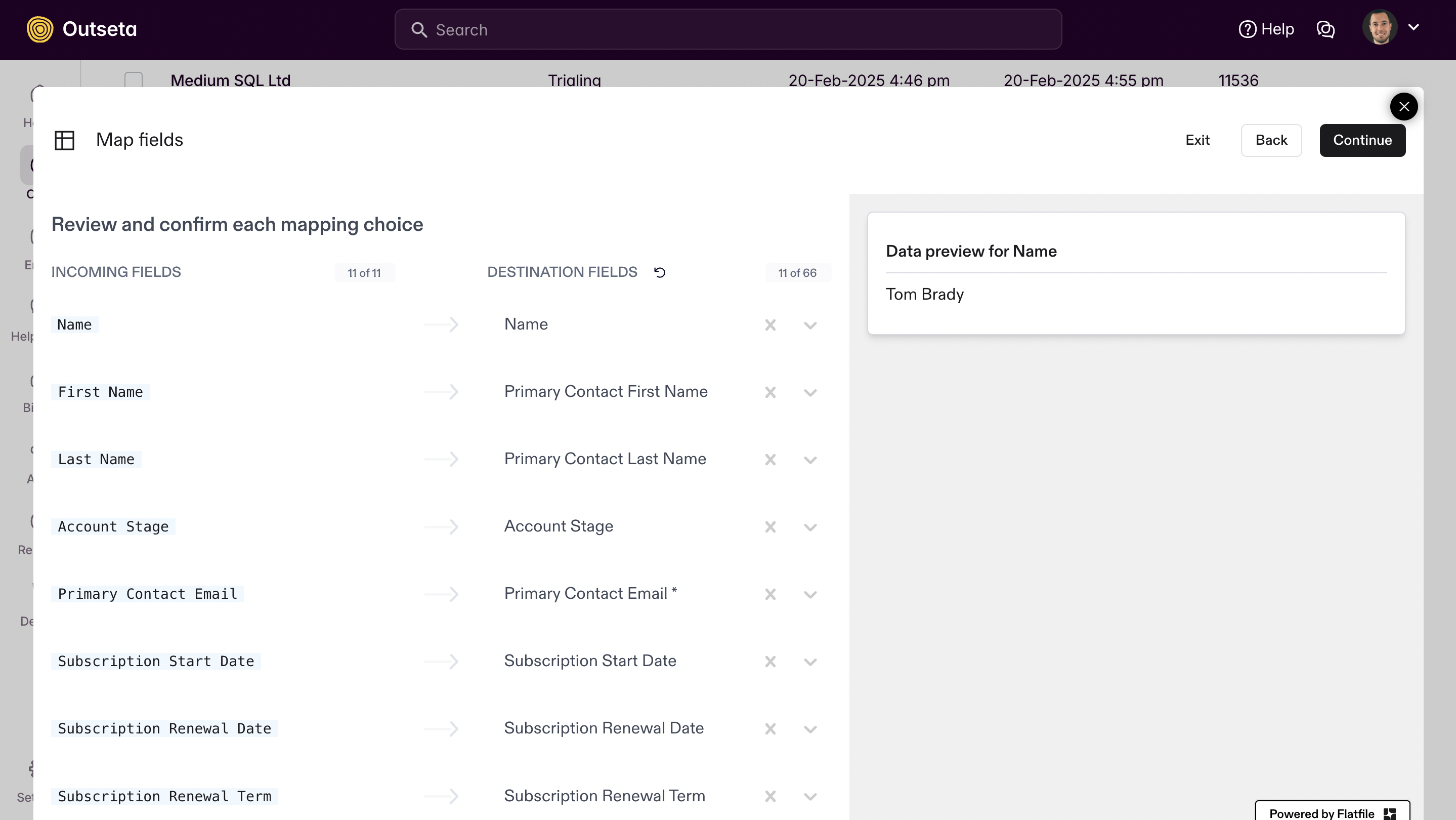Expand the account menu chevron beside avatar
This screenshot has width=1456, height=820.
(x=1415, y=27)
